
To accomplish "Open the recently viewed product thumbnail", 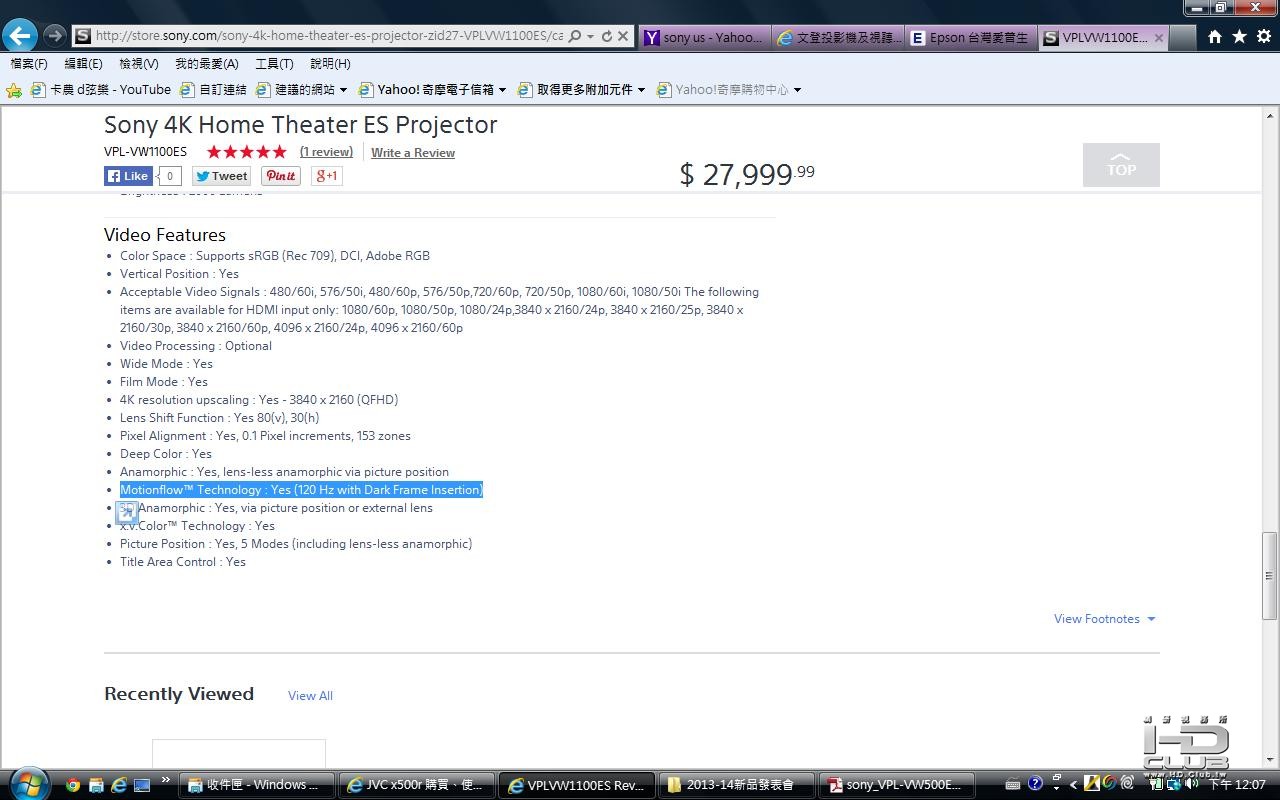I will point(239,754).
